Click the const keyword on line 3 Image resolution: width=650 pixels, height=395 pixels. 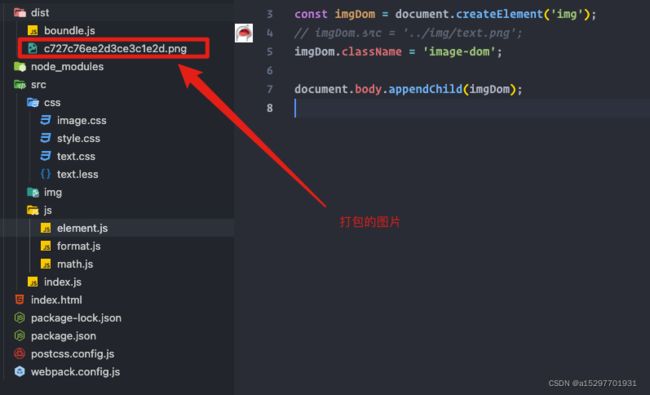[310, 15]
